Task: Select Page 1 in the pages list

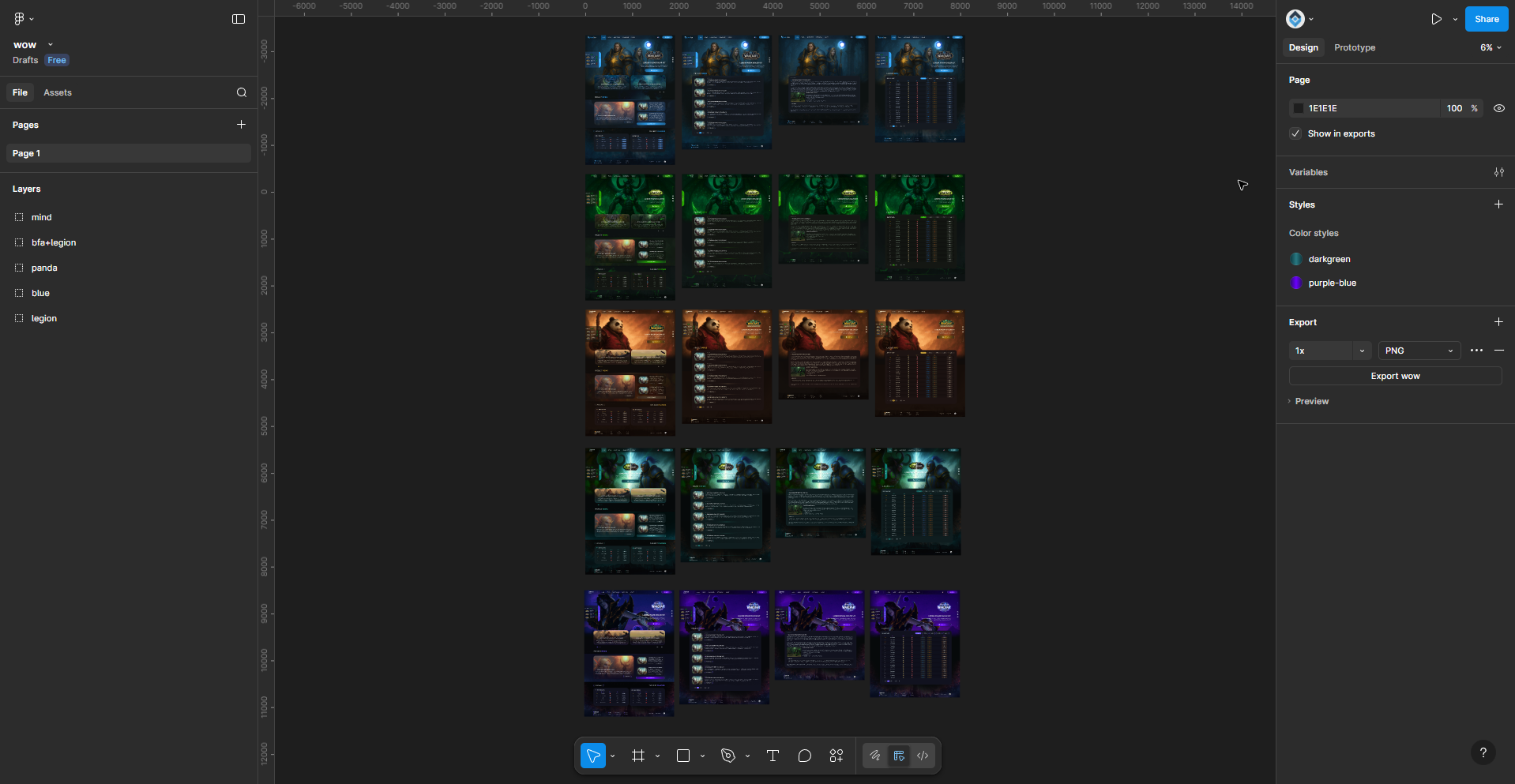Action: (x=129, y=153)
